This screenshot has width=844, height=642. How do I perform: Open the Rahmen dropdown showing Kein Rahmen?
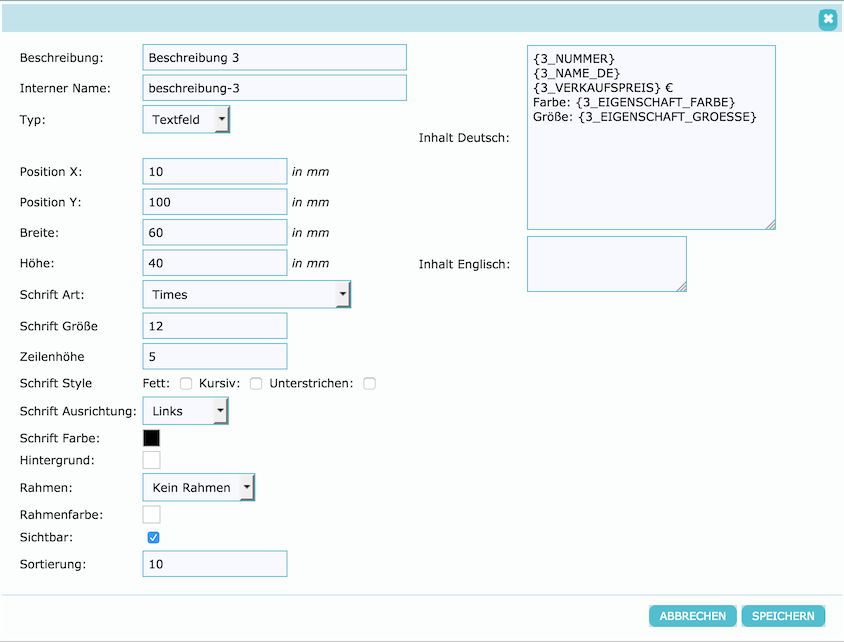pos(198,488)
